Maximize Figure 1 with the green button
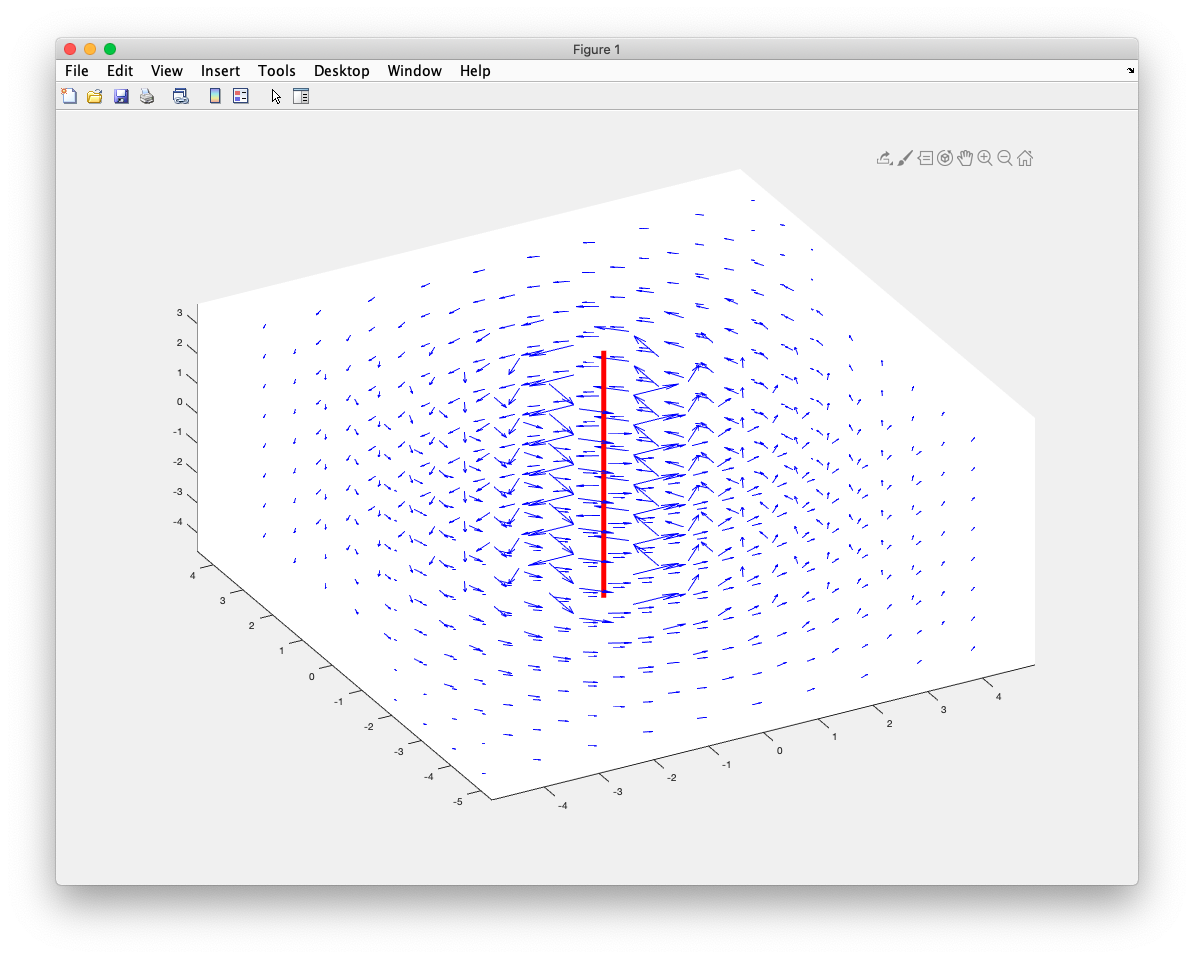 (110, 49)
